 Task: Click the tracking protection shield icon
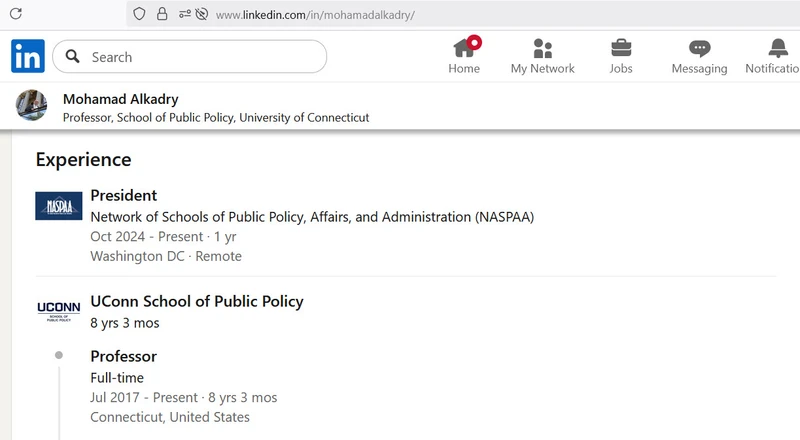[139, 15]
